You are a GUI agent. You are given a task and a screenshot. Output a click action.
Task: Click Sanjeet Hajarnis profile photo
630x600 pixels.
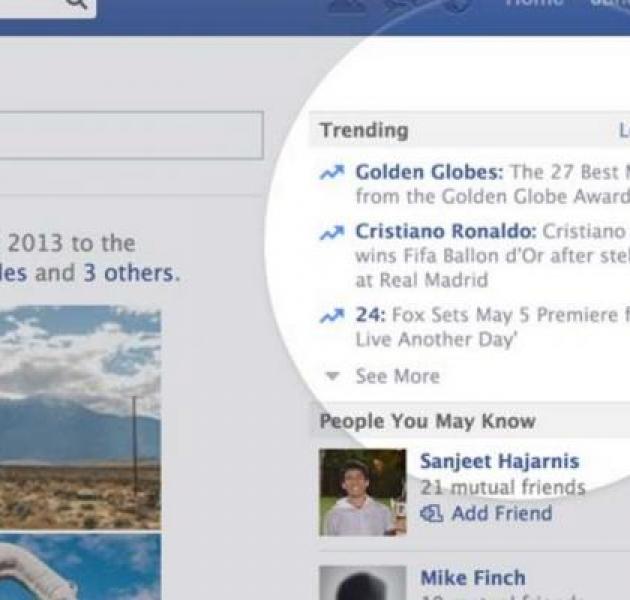click(363, 493)
